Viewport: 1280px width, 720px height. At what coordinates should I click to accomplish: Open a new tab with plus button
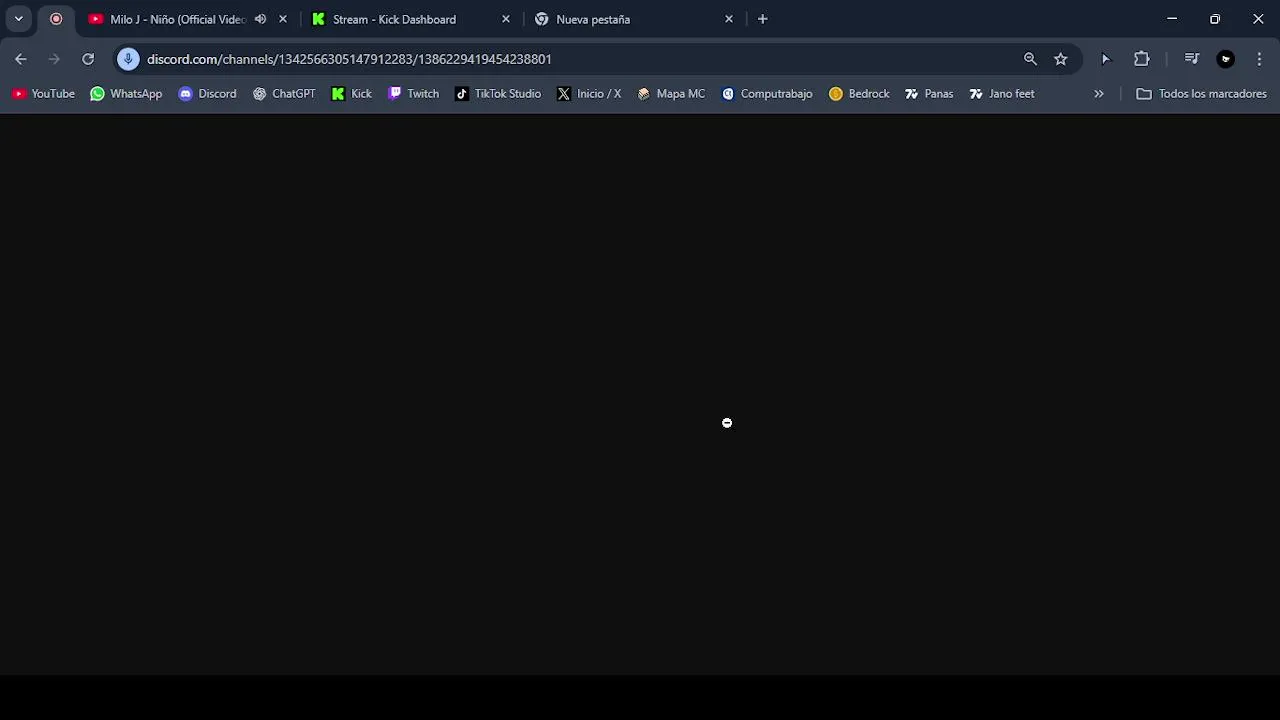[763, 19]
